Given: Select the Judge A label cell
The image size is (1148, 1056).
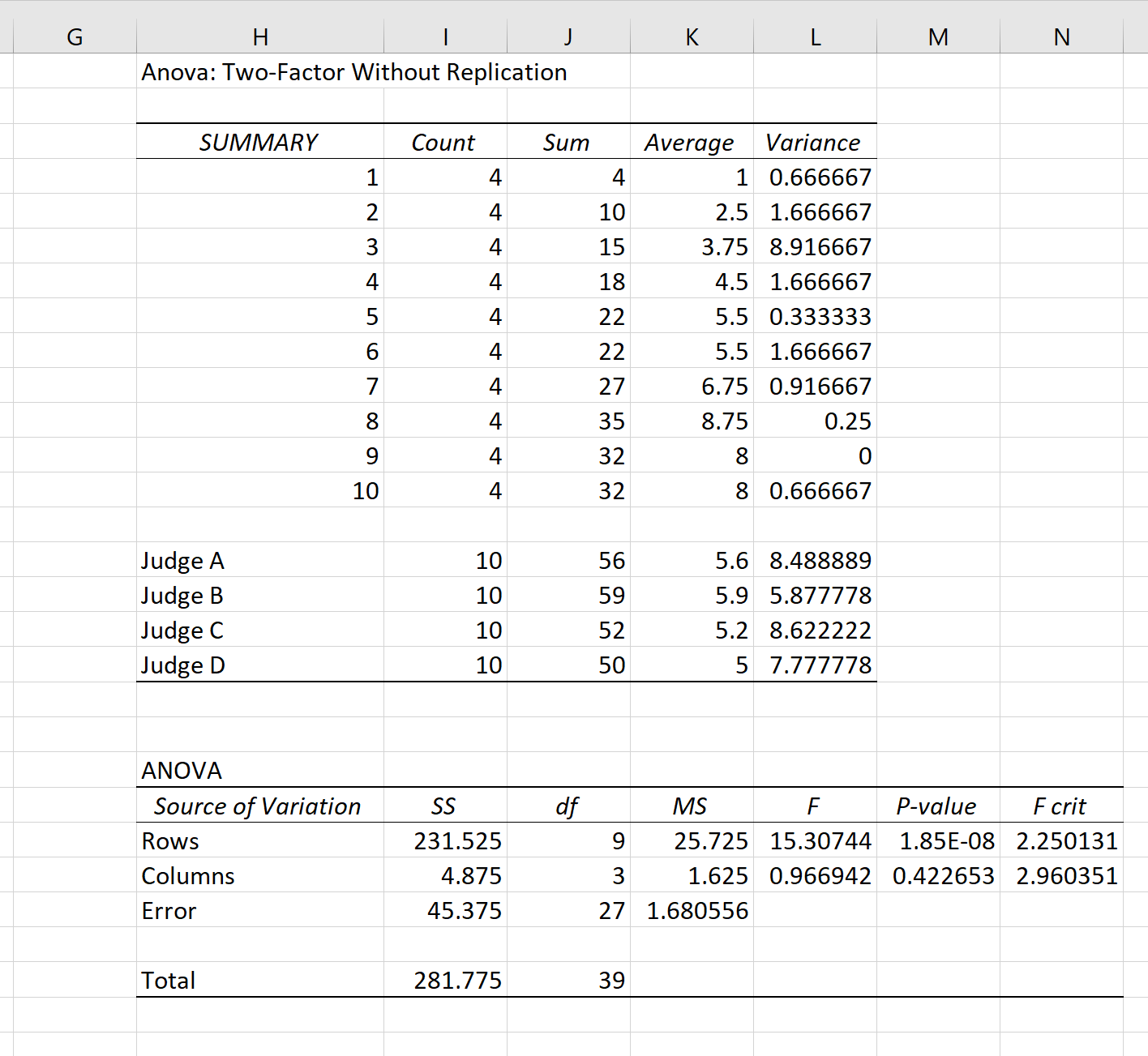Looking at the screenshot, I should tap(260, 560).
